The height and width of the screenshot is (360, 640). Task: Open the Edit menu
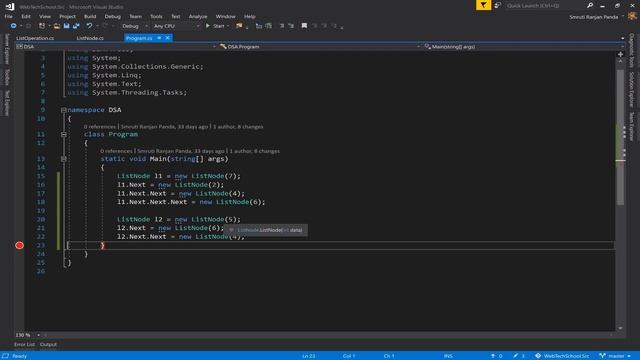[26, 17]
